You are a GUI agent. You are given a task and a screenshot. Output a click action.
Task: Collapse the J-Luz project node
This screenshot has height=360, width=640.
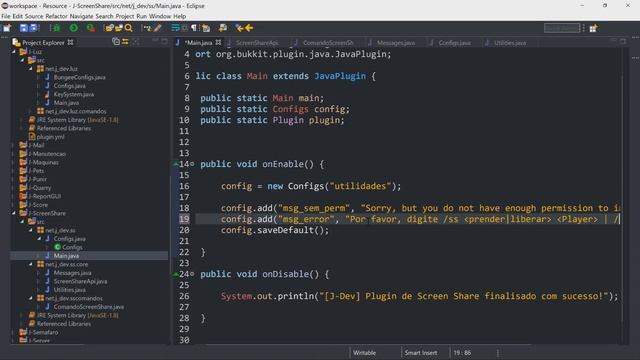click(14, 52)
